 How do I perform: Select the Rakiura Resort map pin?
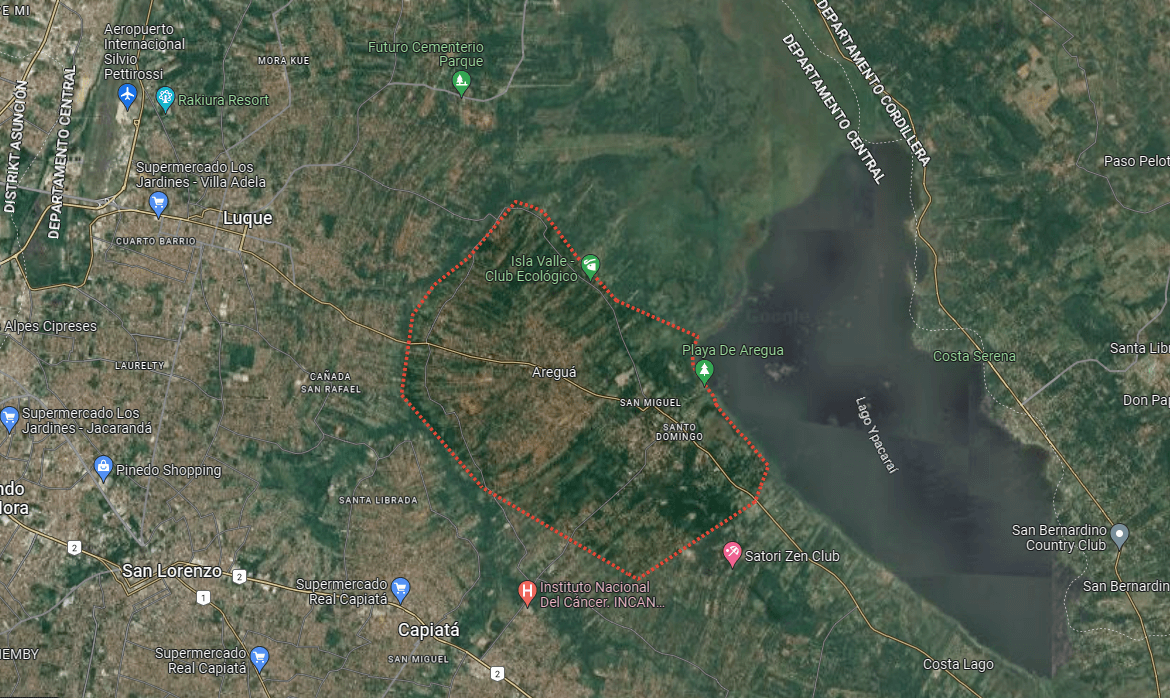(x=165, y=99)
